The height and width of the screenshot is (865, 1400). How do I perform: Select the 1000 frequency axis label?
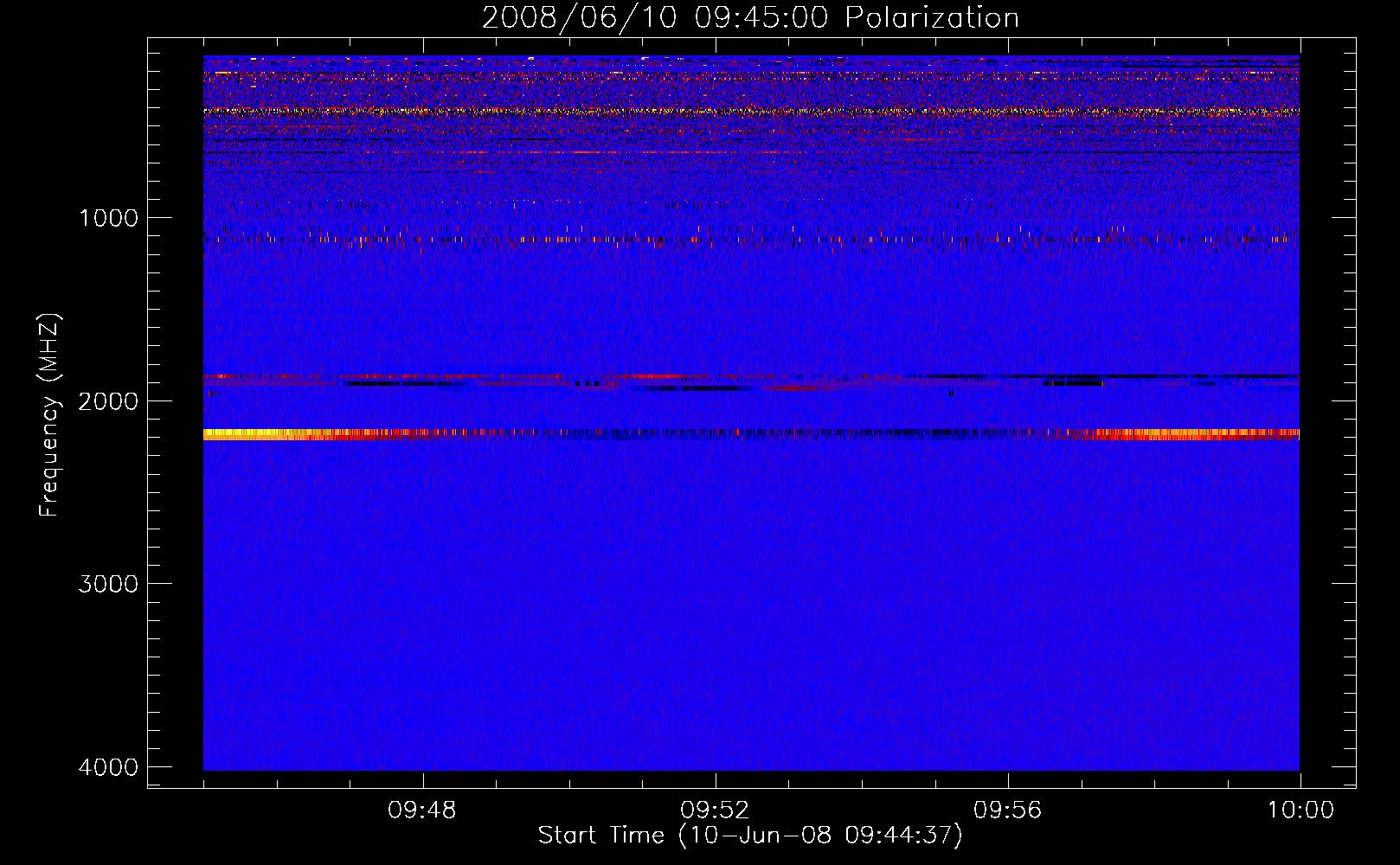tap(108, 218)
